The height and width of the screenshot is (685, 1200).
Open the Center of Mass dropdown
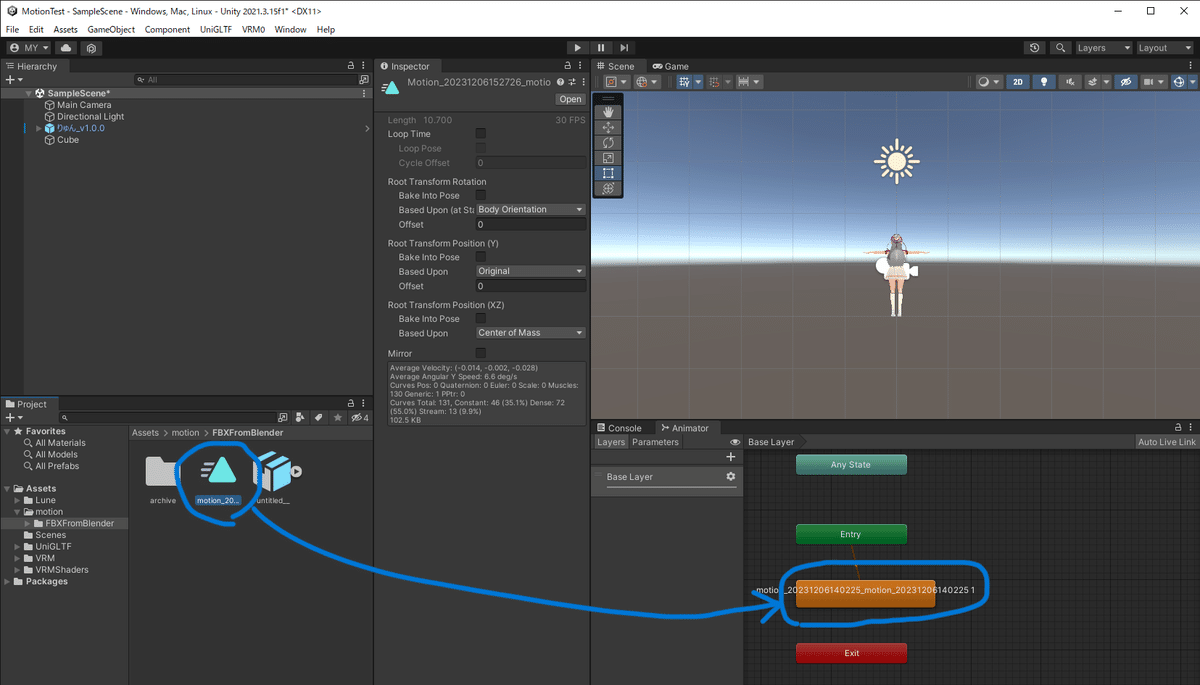pos(530,333)
